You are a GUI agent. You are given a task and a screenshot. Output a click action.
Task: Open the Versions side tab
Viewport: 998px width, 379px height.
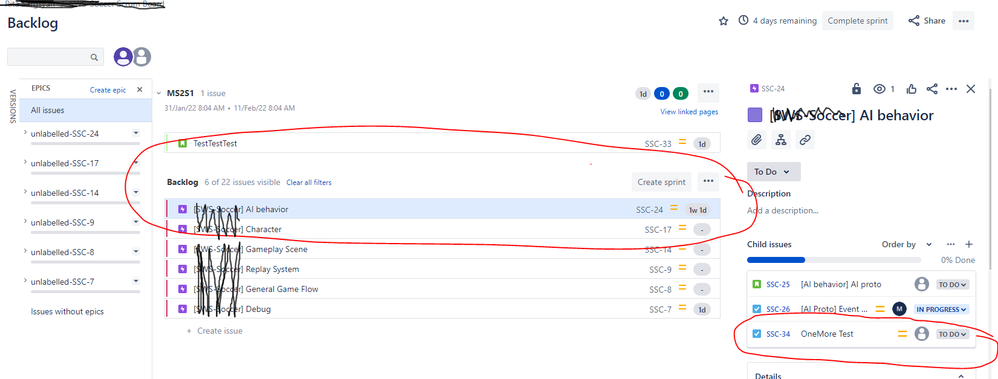tap(13, 106)
